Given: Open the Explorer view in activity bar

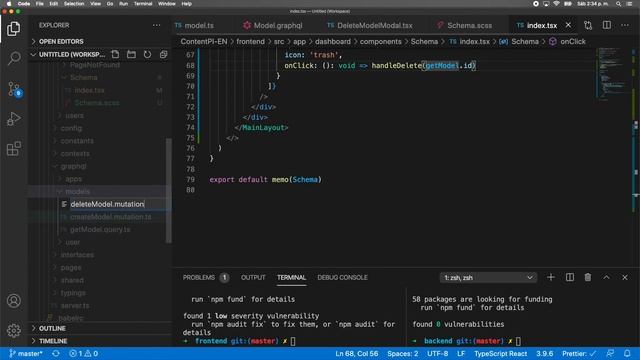Looking at the screenshot, I should 13,29.
